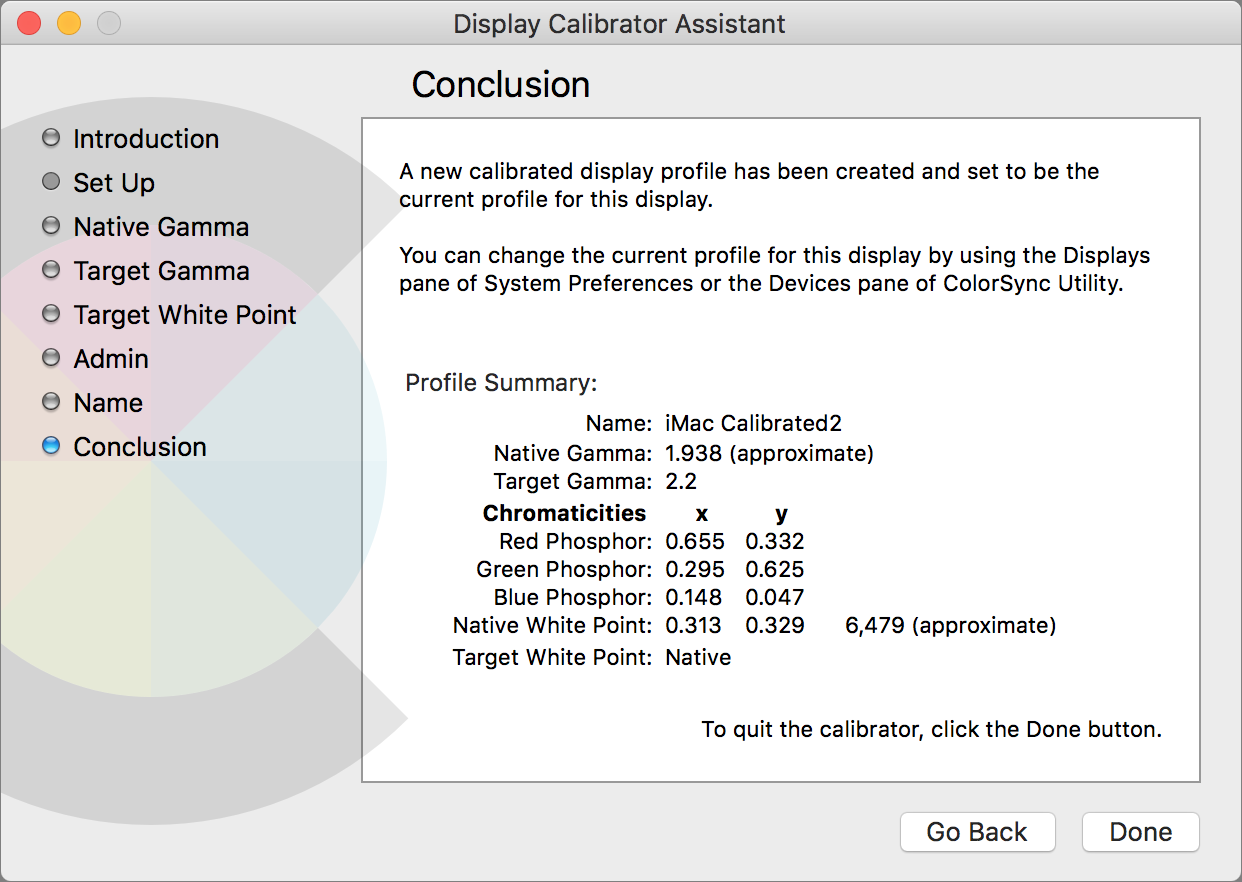Click the "You can change the current profile" paragraph
Viewport: 1242px width, 882px height.
click(775, 269)
